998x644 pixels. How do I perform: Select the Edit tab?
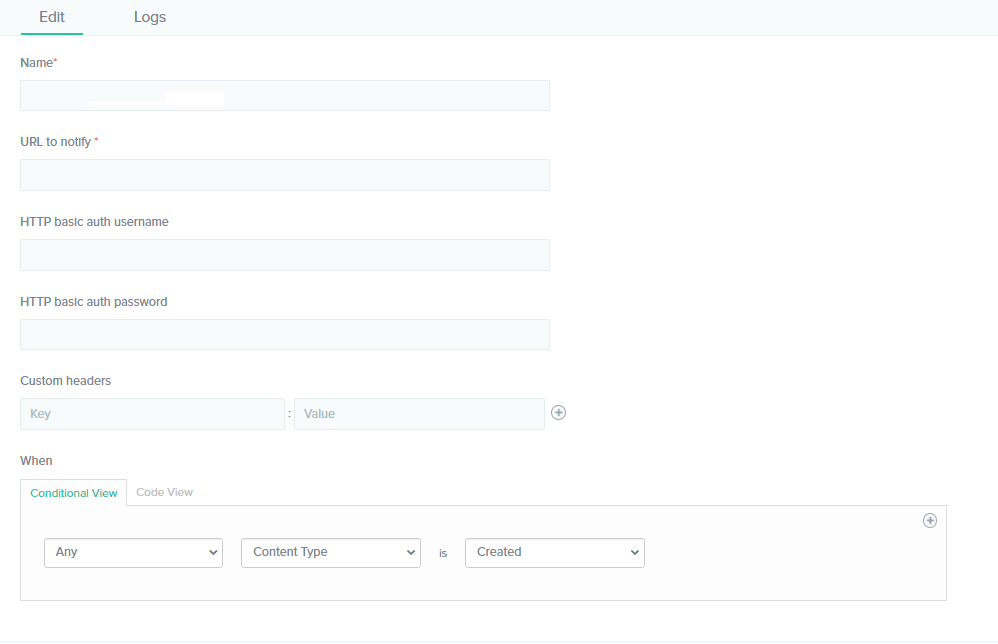(52, 17)
